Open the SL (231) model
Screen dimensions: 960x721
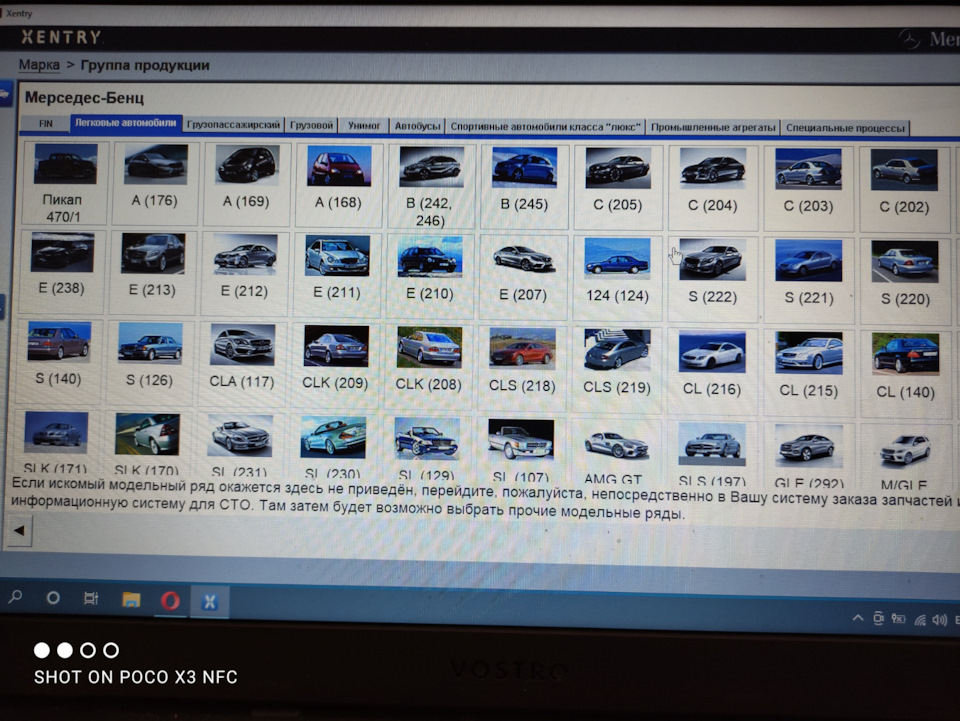click(240, 445)
